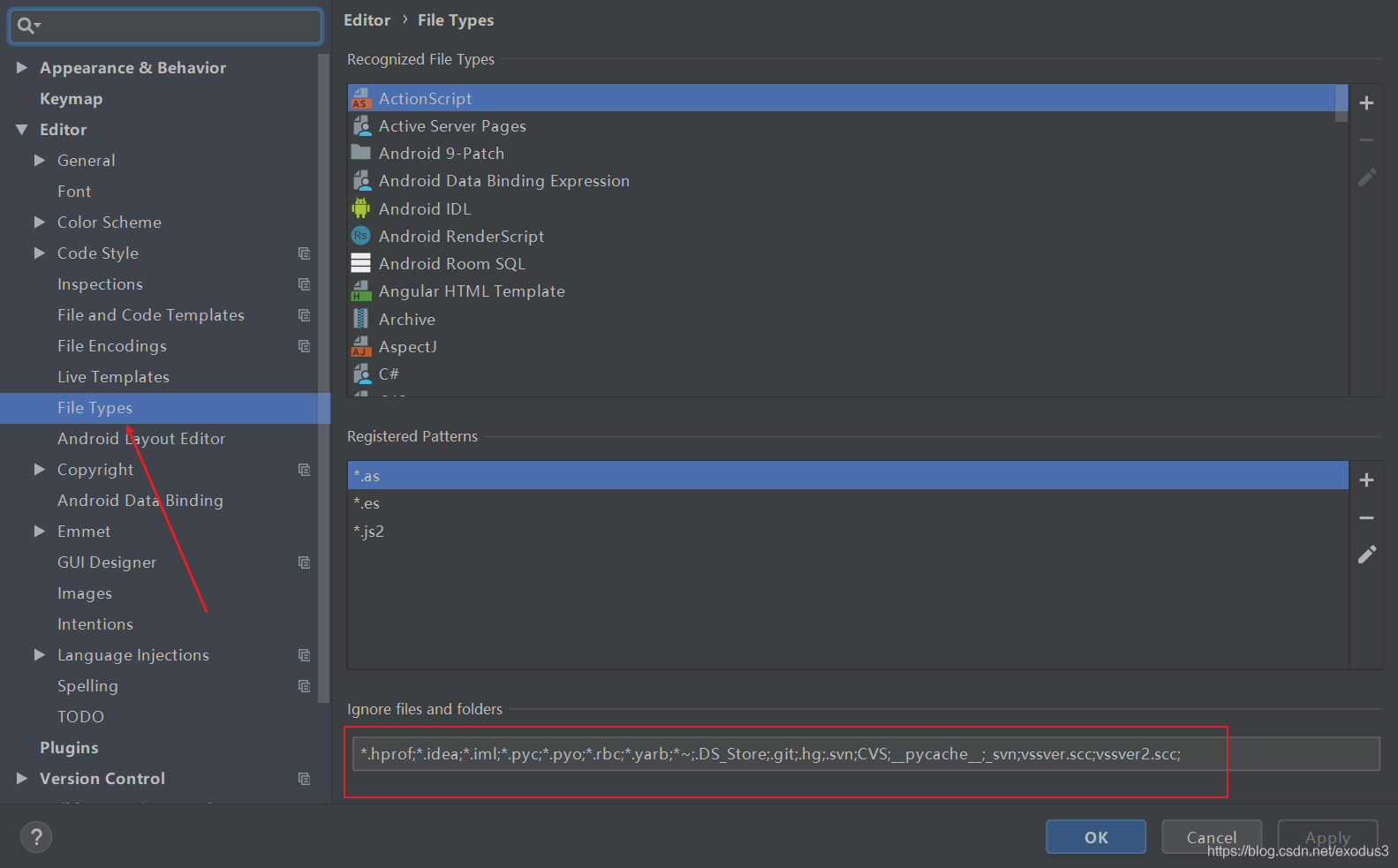Open Android Data Binding settings
Image resolution: width=1398 pixels, height=868 pixels.
pos(140,501)
